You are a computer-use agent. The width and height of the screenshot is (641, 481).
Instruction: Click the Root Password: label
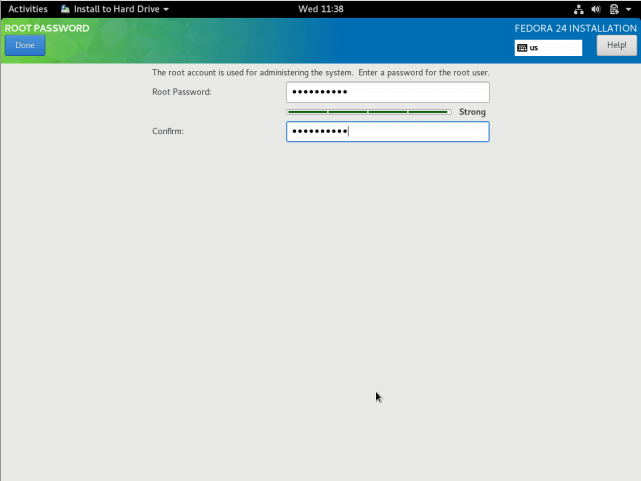pyautogui.click(x=182, y=92)
